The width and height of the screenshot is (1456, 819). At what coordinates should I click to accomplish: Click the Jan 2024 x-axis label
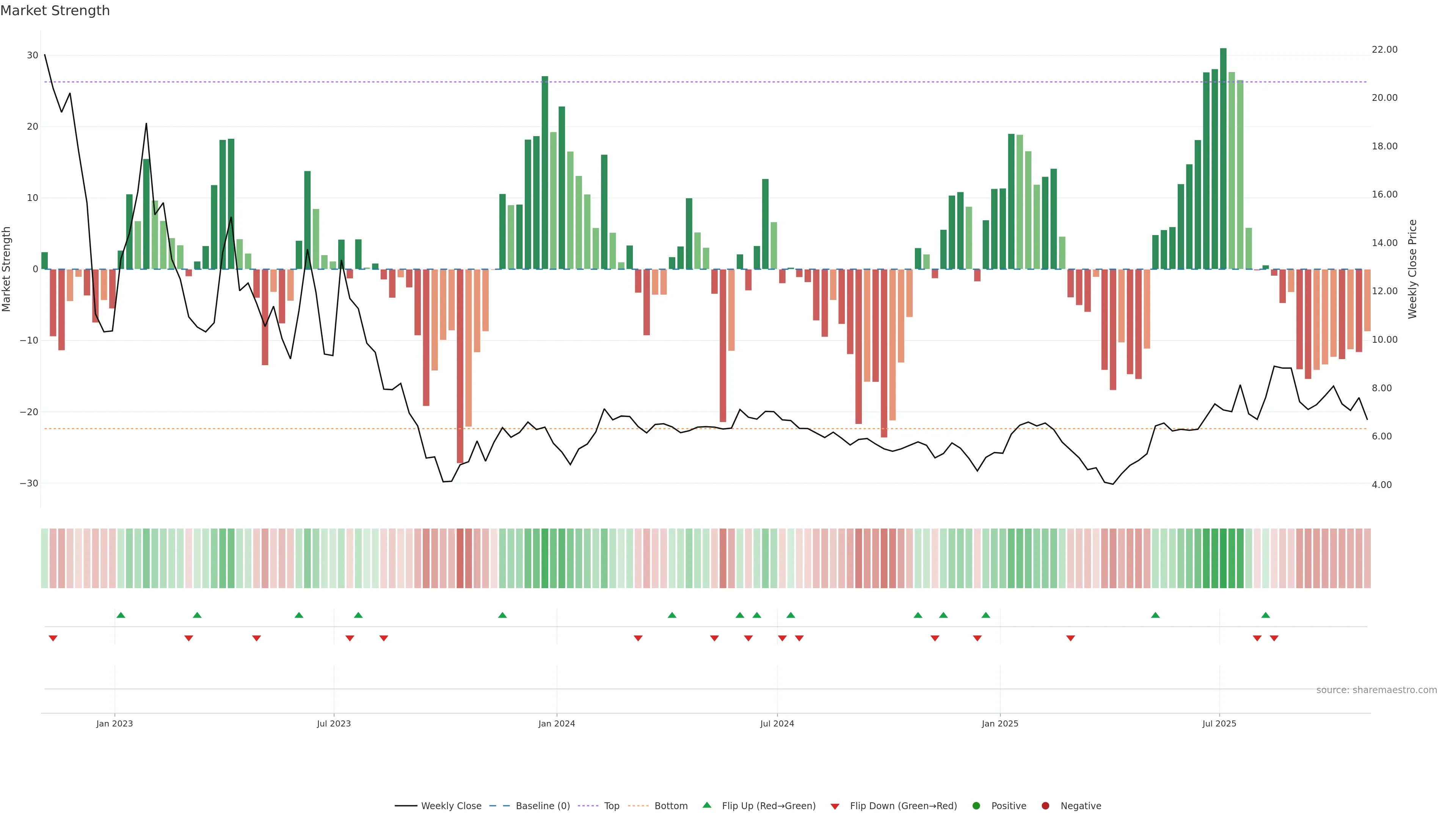(557, 723)
